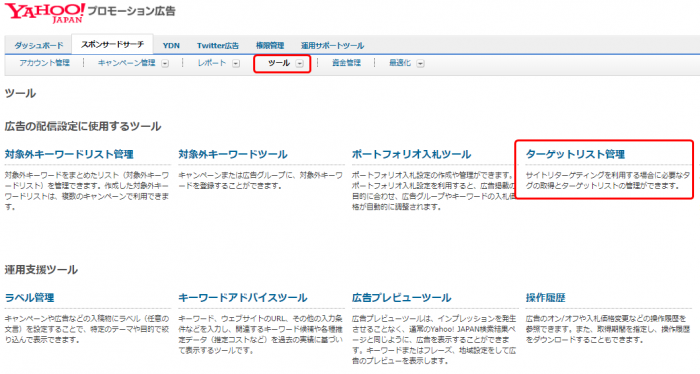Image resolution: width=700 pixels, height=374 pixels.
Task: Click the description under ターゲットリスト管理
Action: tap(608, 180)
